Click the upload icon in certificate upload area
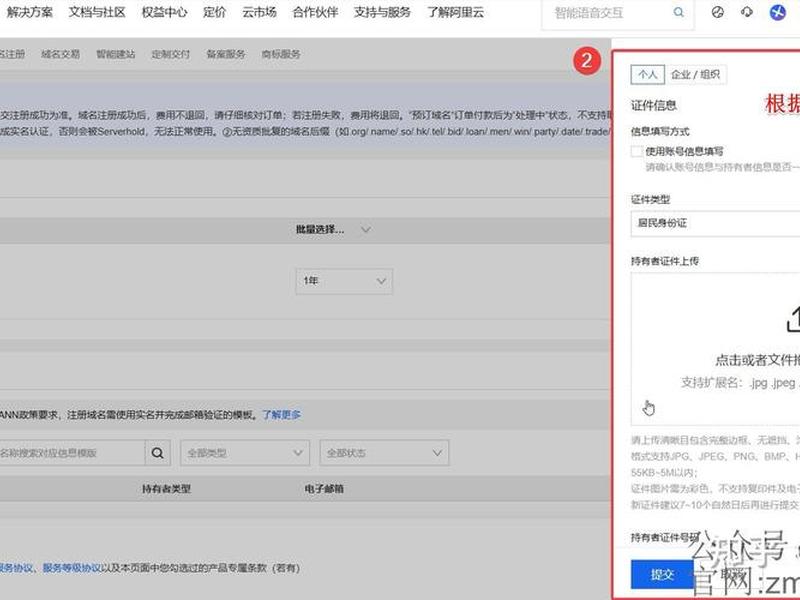 pos(793,319)
